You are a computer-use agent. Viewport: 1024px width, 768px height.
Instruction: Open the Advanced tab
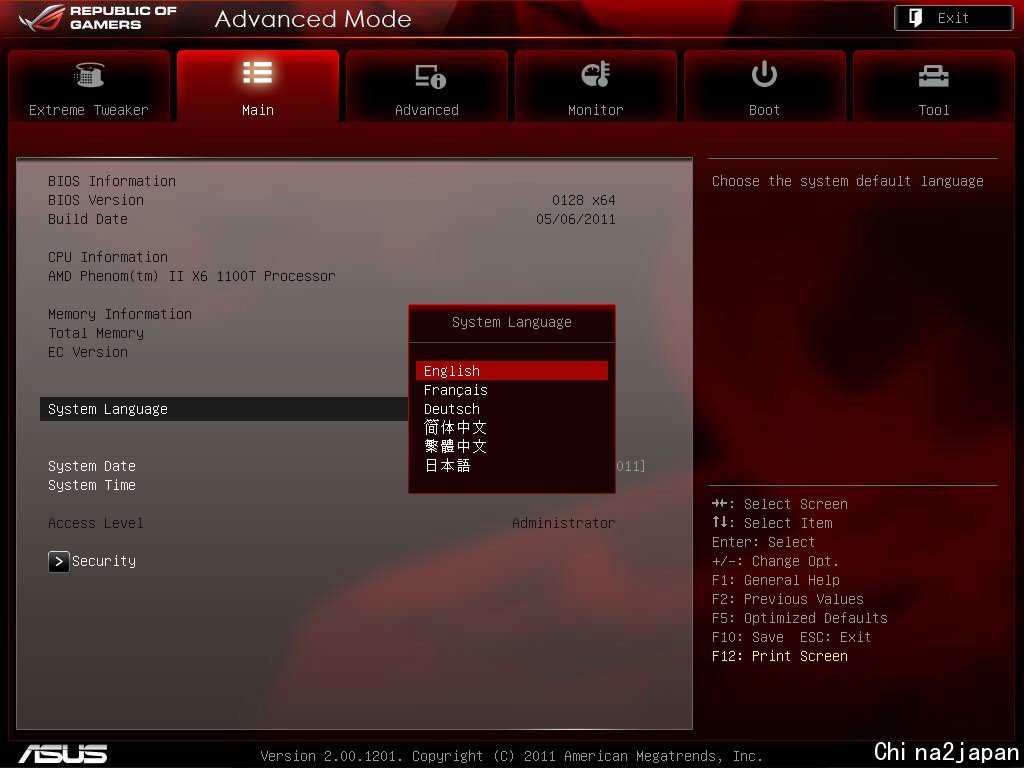pos(426,86)
